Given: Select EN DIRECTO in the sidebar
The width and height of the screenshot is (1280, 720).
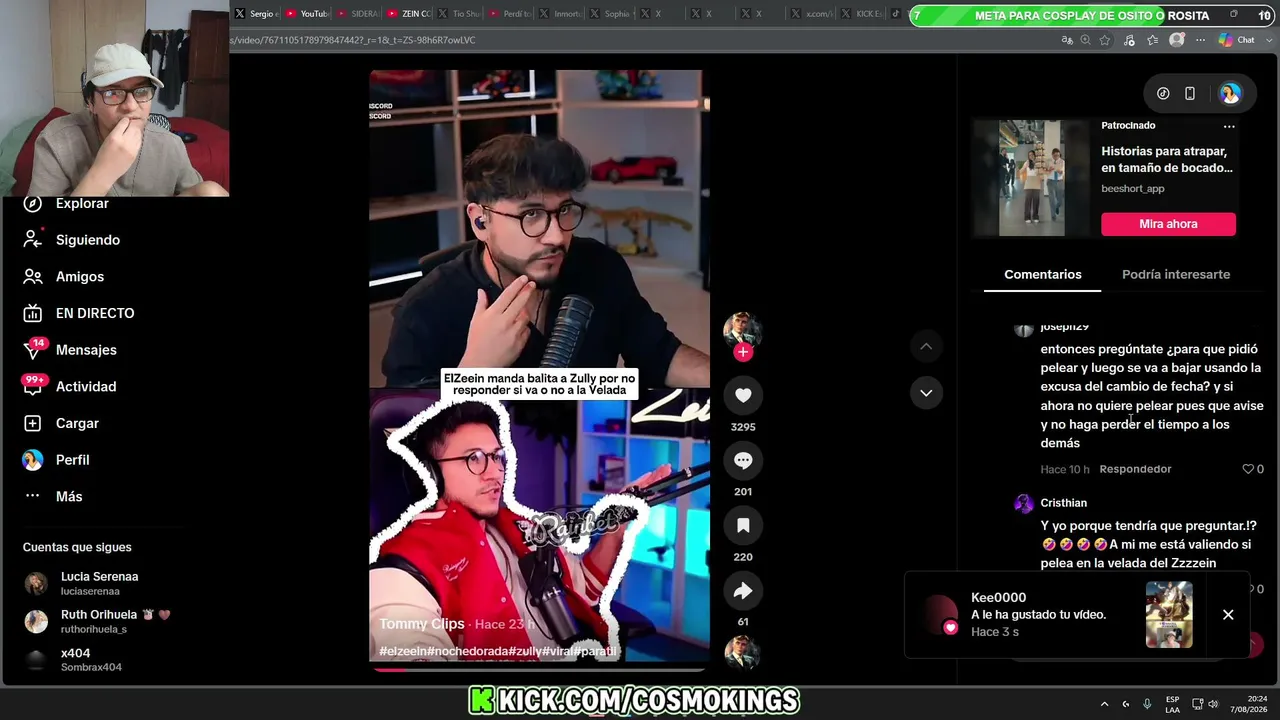Looking at the screenshot, I should (x=95, y=313).
